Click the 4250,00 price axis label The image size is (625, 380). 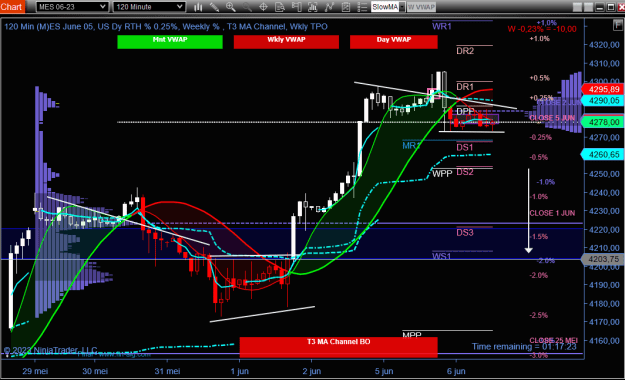tap(604, 174)
